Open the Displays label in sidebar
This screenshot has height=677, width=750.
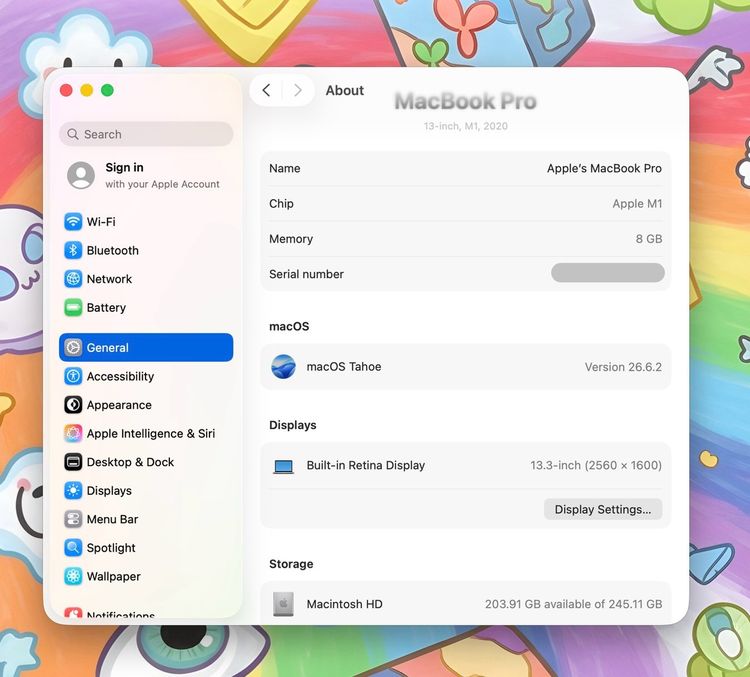click(x=109, y=491)
